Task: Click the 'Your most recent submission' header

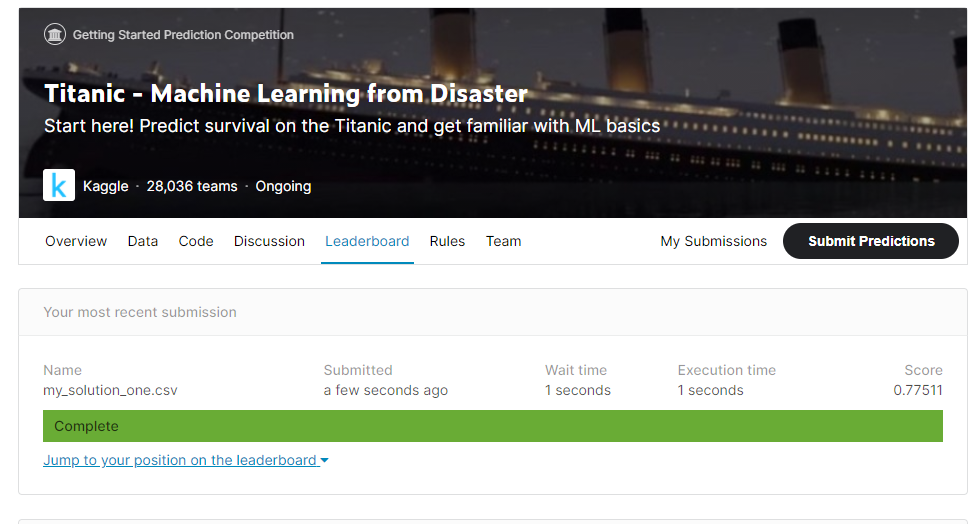Action: [140, 312]
